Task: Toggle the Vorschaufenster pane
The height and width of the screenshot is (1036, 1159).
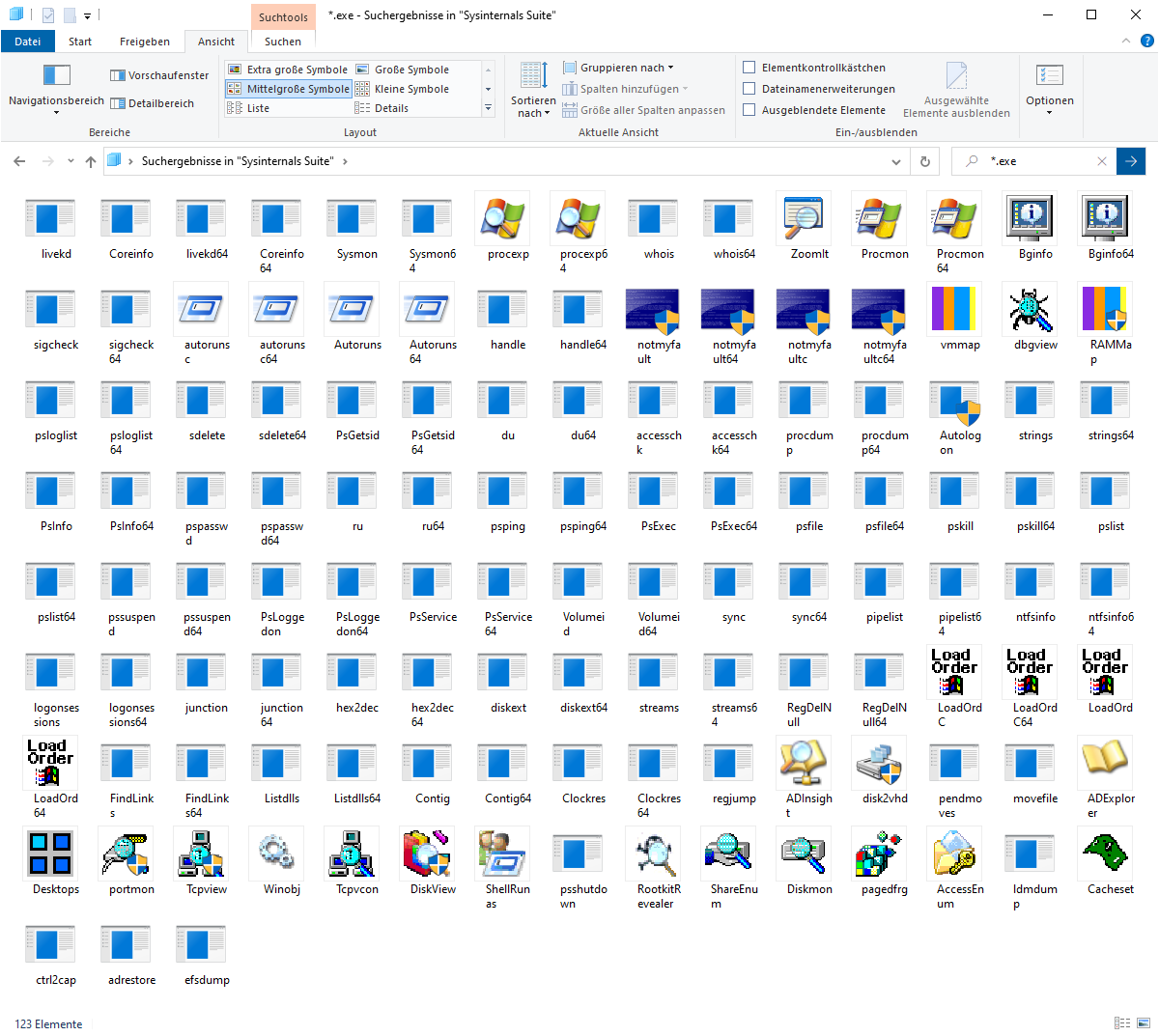Action: (159, 75)
